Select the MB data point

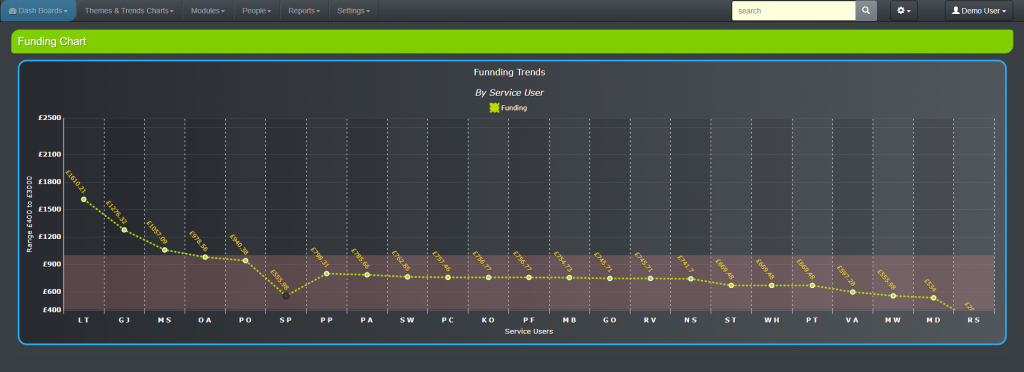click(x=569, y=277)
